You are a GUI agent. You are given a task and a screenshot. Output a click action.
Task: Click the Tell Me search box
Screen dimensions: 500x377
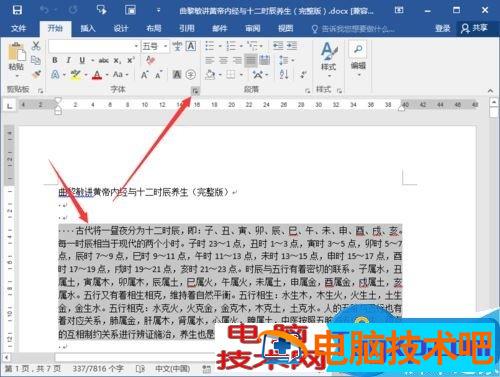click(x=353, y=29)
